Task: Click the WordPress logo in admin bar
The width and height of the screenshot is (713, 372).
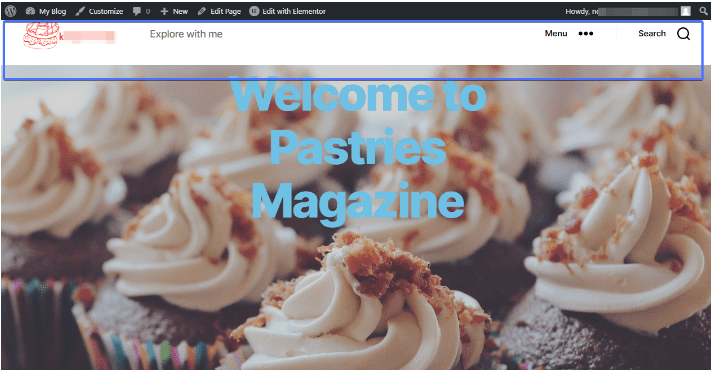Action: (x=10, y=11)
